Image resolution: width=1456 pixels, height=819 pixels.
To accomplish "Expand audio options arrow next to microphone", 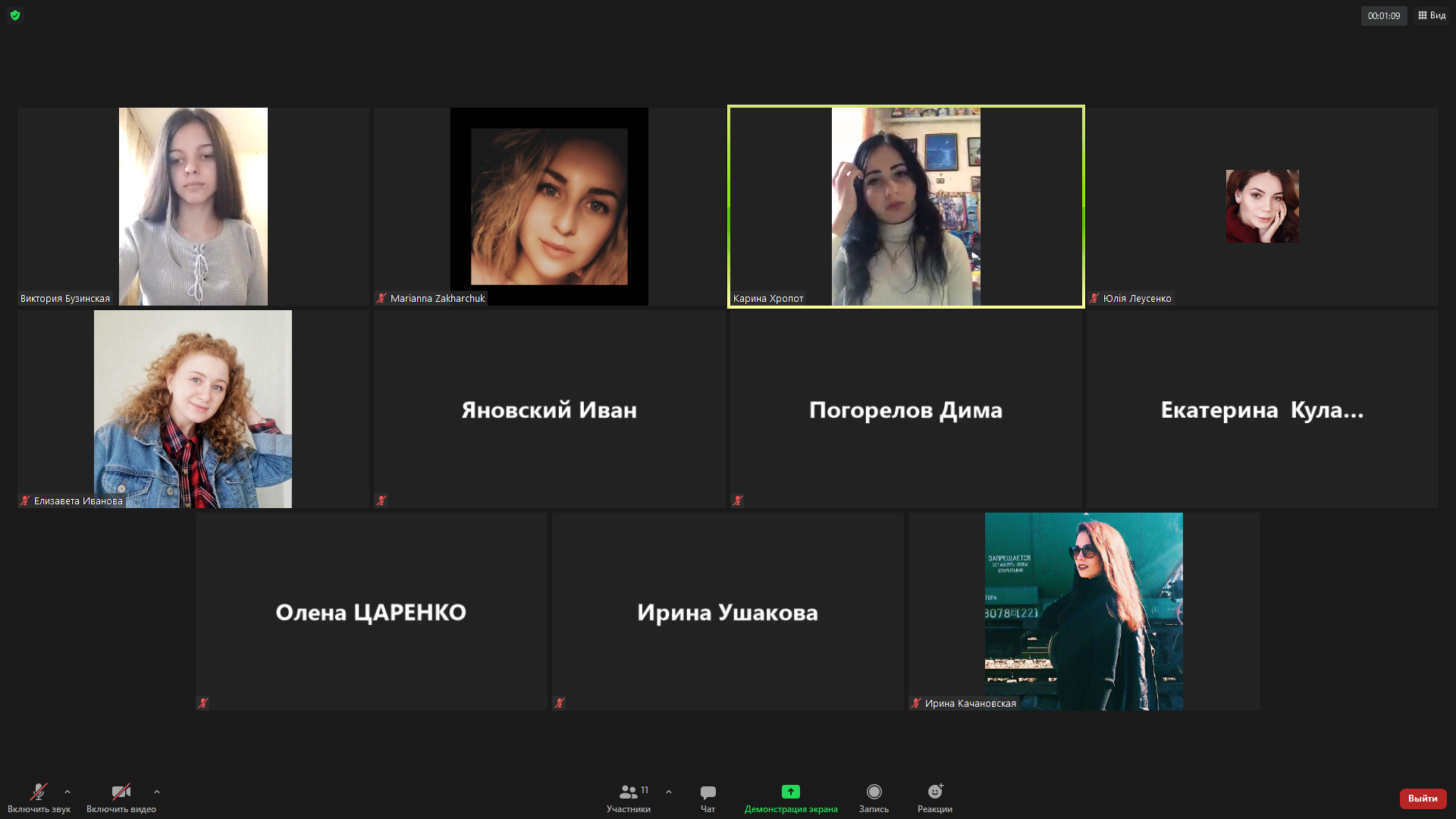I will click(67, 792).
